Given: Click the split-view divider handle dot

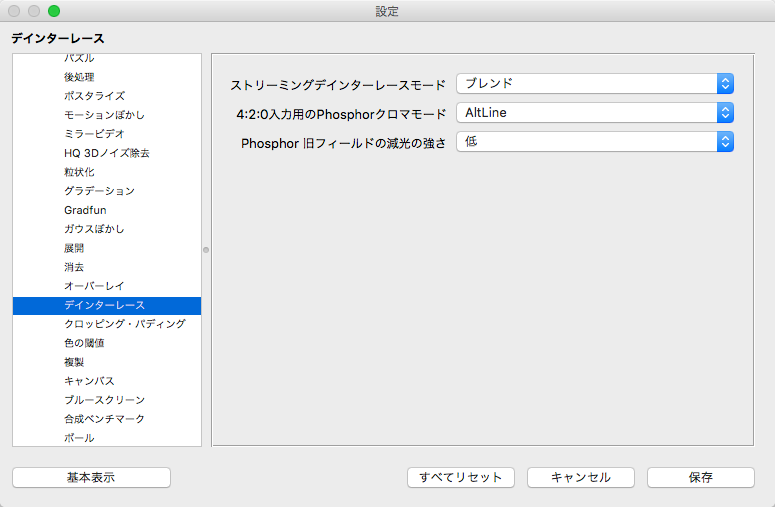Looking at the screenshot, I should (x=206, y=250).
